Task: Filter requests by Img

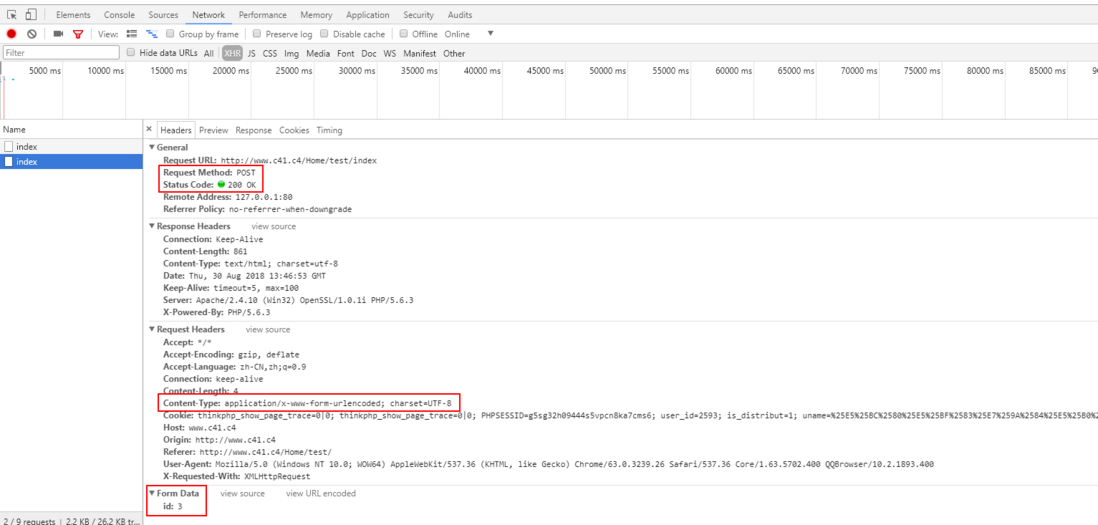Action: (x=291, y=53)
